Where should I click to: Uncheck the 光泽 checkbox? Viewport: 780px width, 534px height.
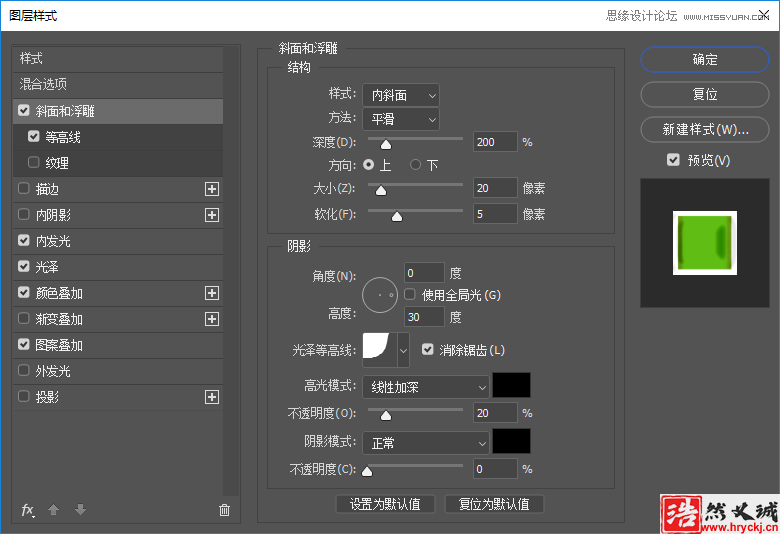pos(23,266)
